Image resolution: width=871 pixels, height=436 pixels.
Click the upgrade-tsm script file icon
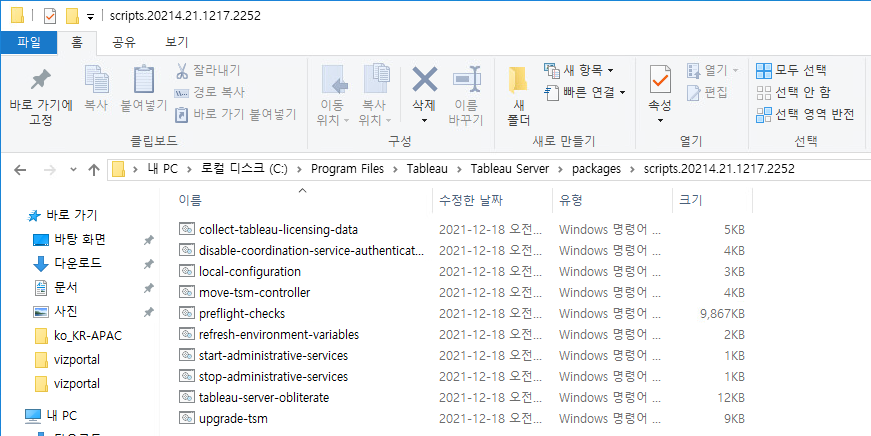pyautogui.click(x=187, y=418)
